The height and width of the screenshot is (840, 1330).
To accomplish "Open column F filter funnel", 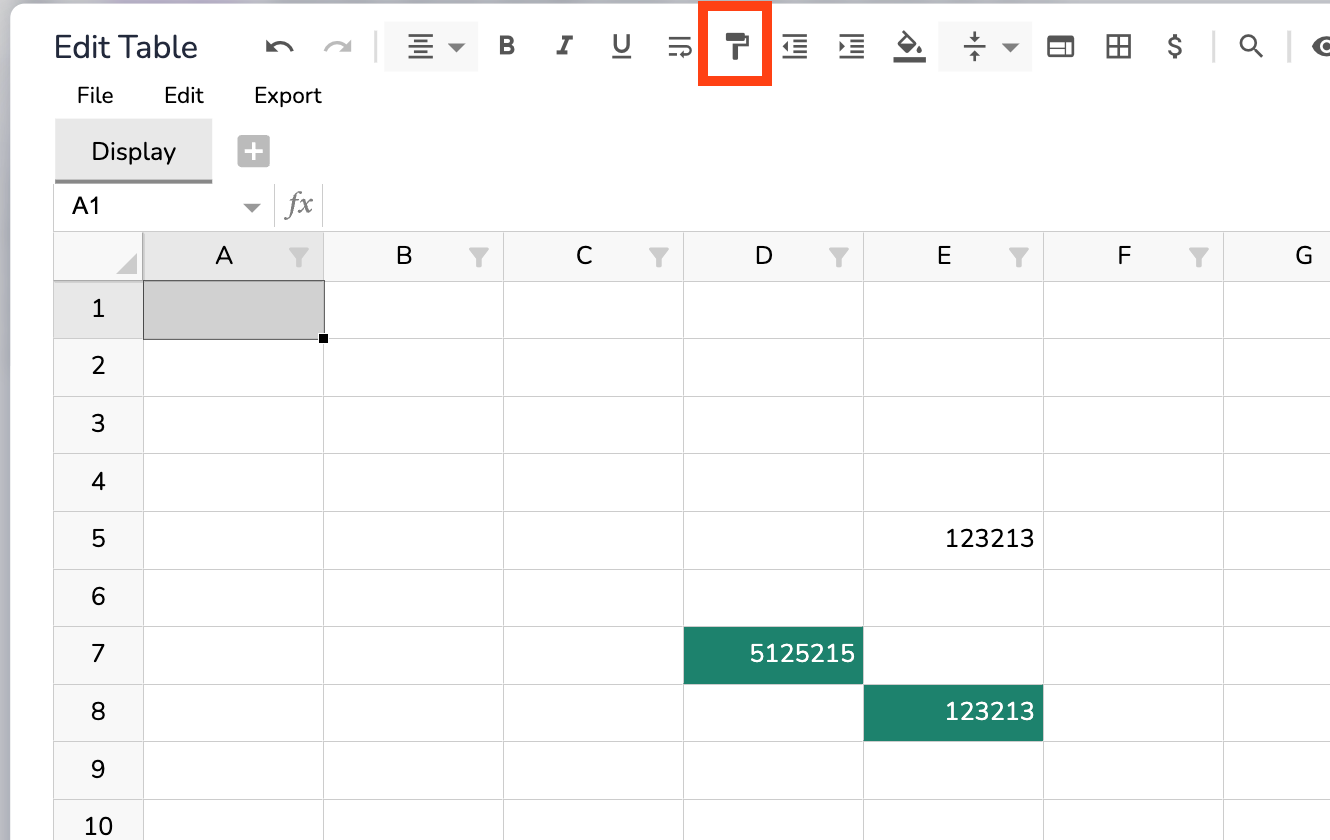I will pyautogui.click(x=1199, y=258).
